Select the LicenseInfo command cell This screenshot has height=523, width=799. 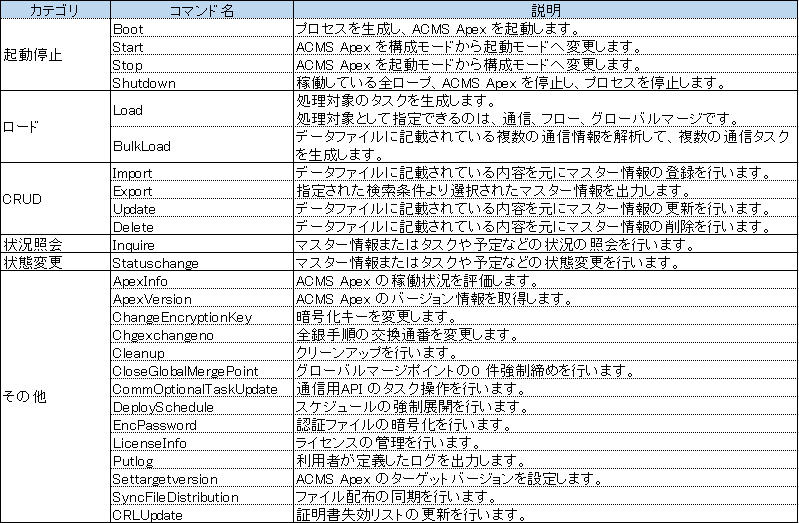point(201,442)
